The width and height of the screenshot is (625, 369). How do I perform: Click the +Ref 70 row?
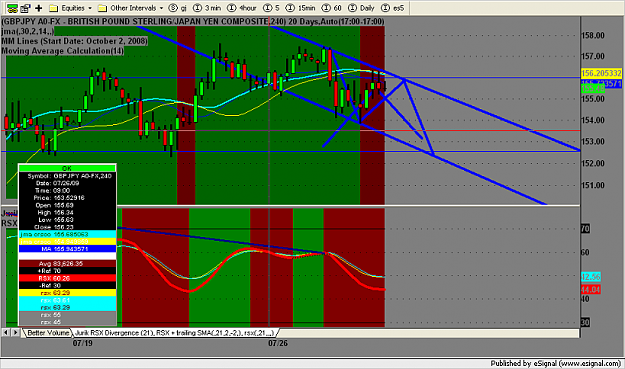coord(67,271)
